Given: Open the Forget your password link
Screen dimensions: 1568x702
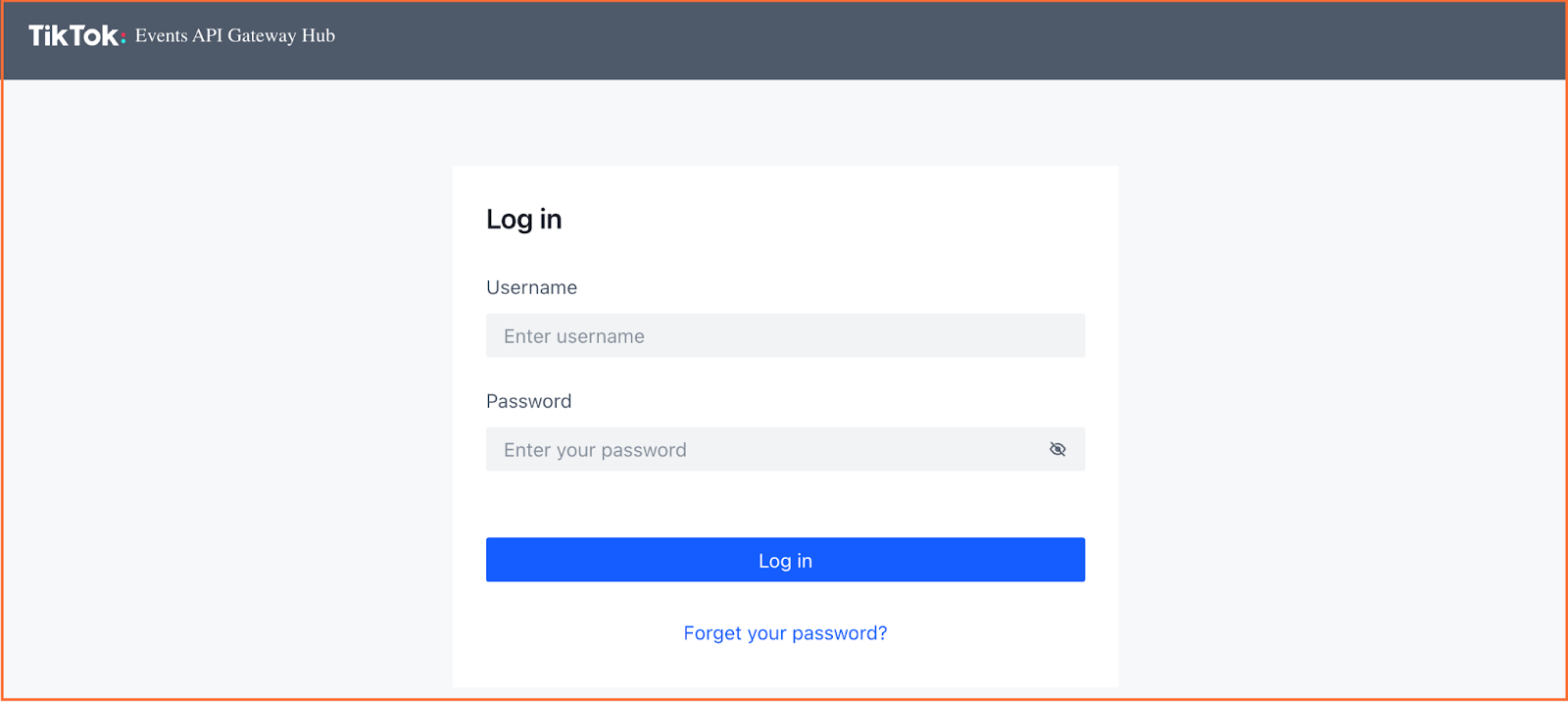Looking at the screenshot, I should [x=785, y=633].
